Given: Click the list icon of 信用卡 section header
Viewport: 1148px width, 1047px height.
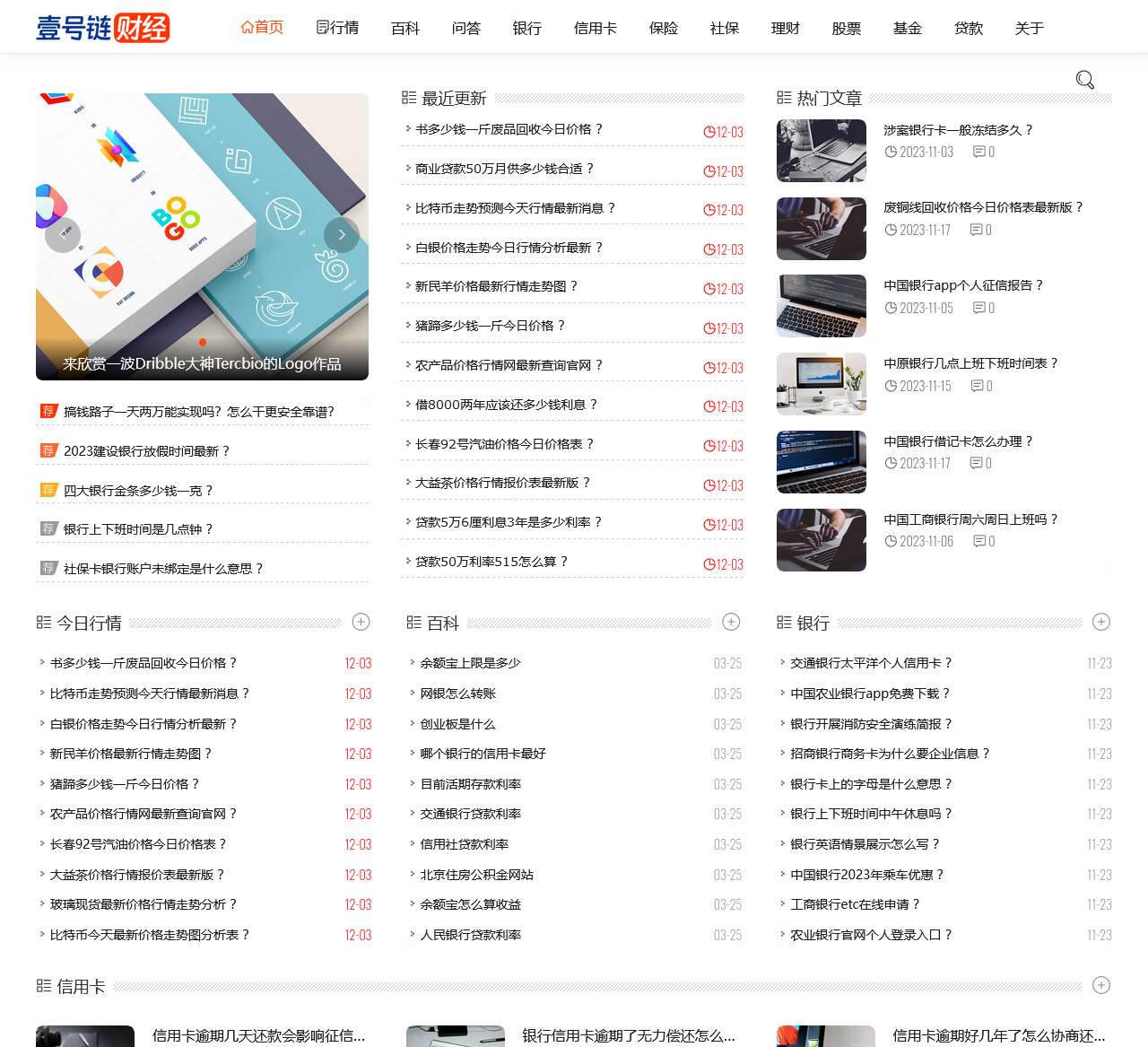Looking at the screenshot, I should pos(42,984).
